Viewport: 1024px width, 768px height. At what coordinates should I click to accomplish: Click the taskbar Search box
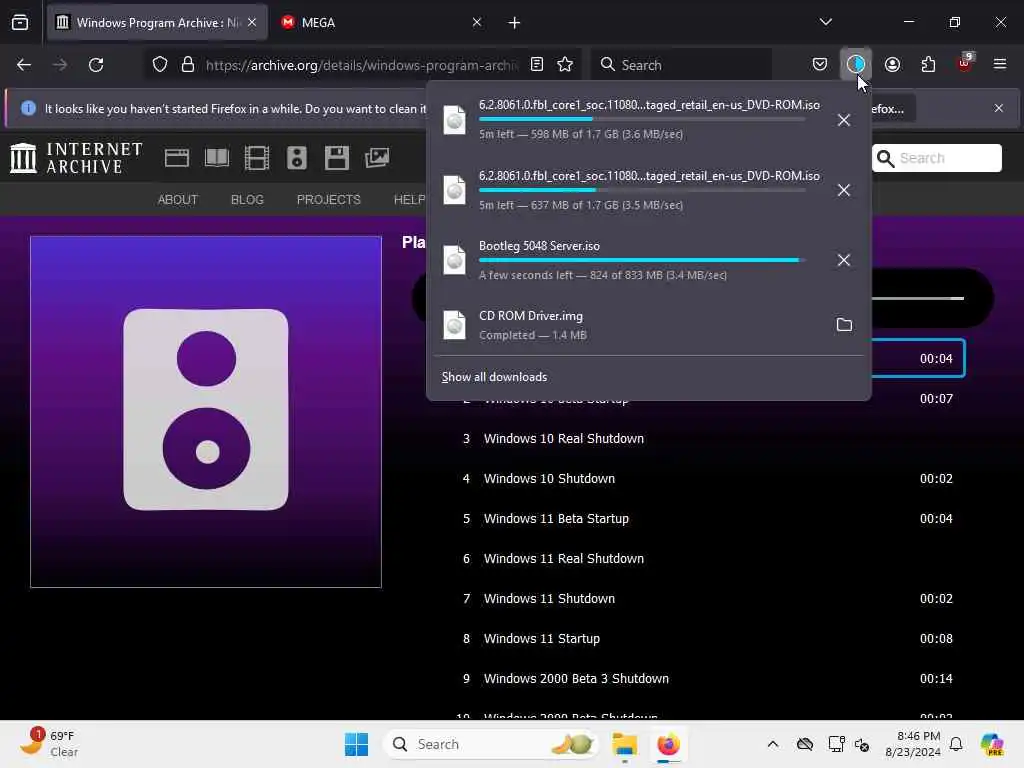pos(492,744)
